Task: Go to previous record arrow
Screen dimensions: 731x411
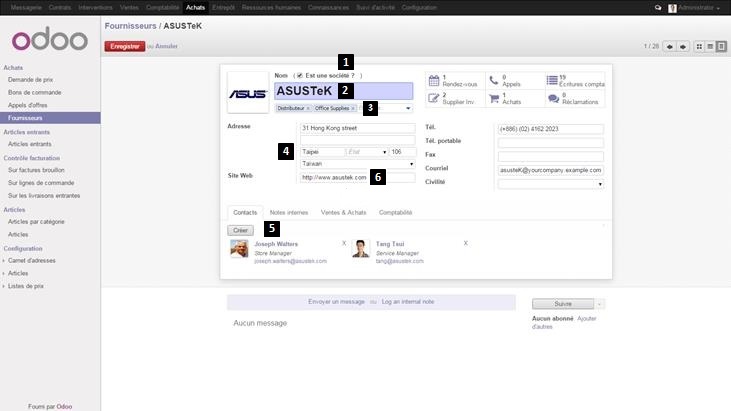Action: 670,47
